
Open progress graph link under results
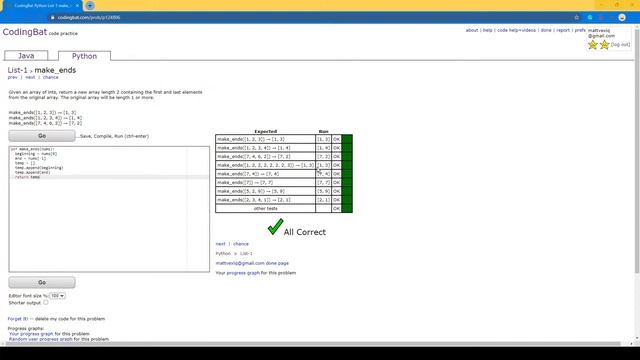[x=243, y=273]
